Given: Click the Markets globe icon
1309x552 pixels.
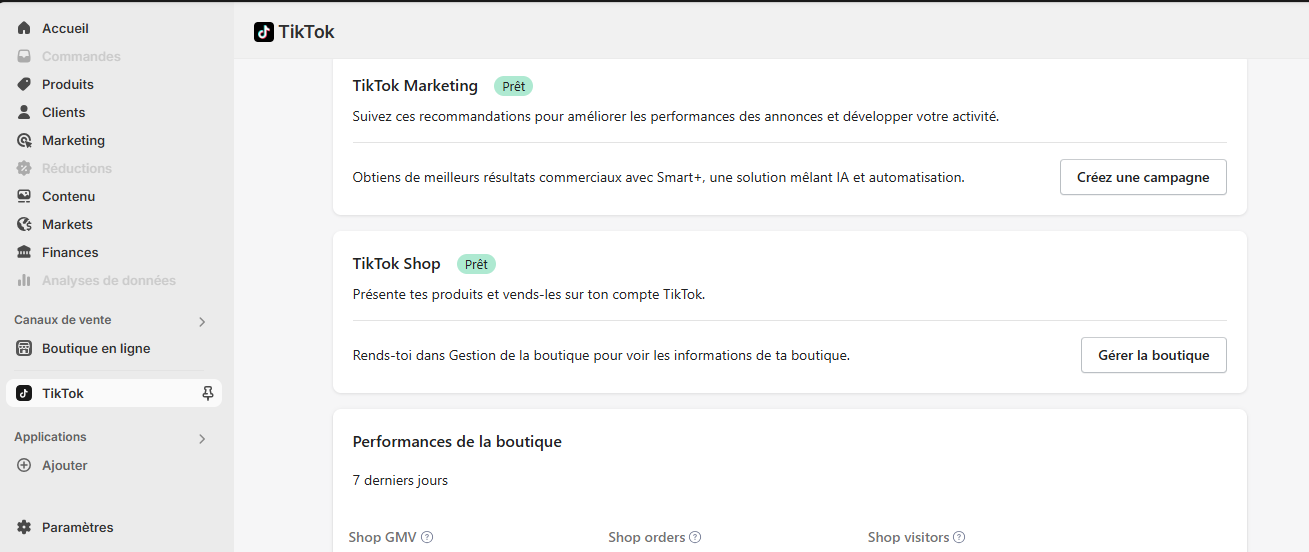Looking at the screenshot, I should 24,225.
